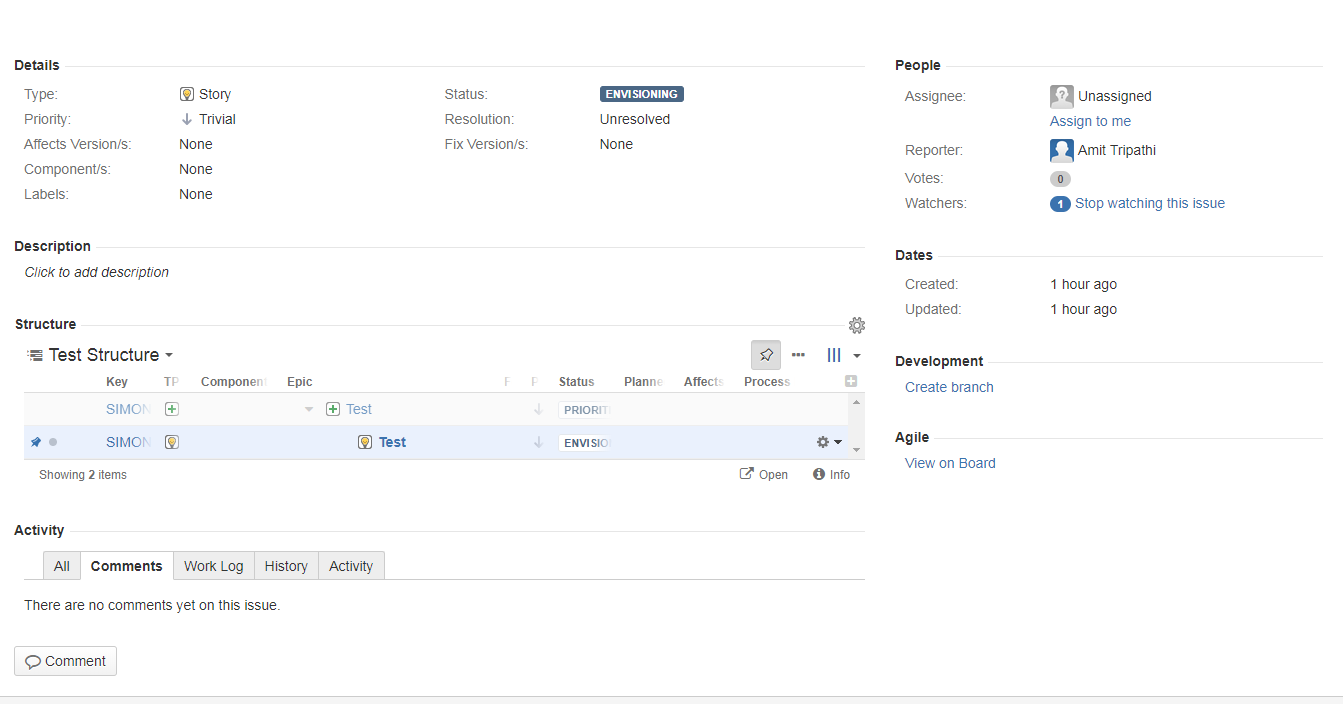
Task: Open the column layout dropdown arrow
Action: (856, 354)
